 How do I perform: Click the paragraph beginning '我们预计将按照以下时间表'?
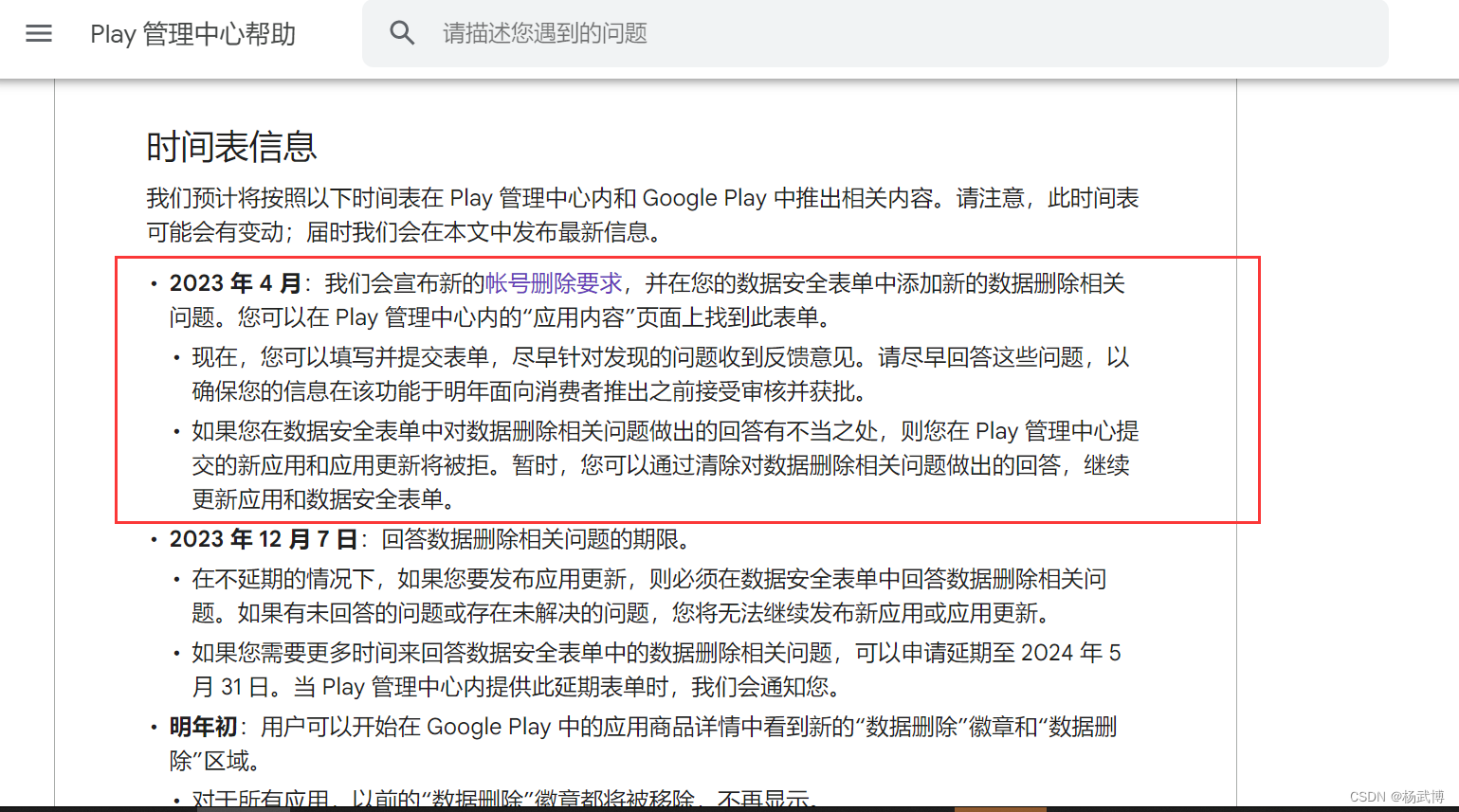click(643, 215)
